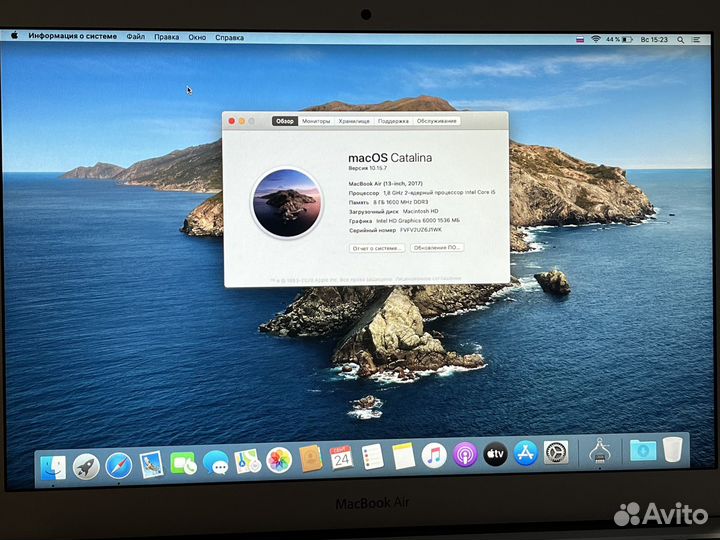Open Contacts book icon in Dock
The width and height of the screenshot is (720, 540).
(311, 459)
